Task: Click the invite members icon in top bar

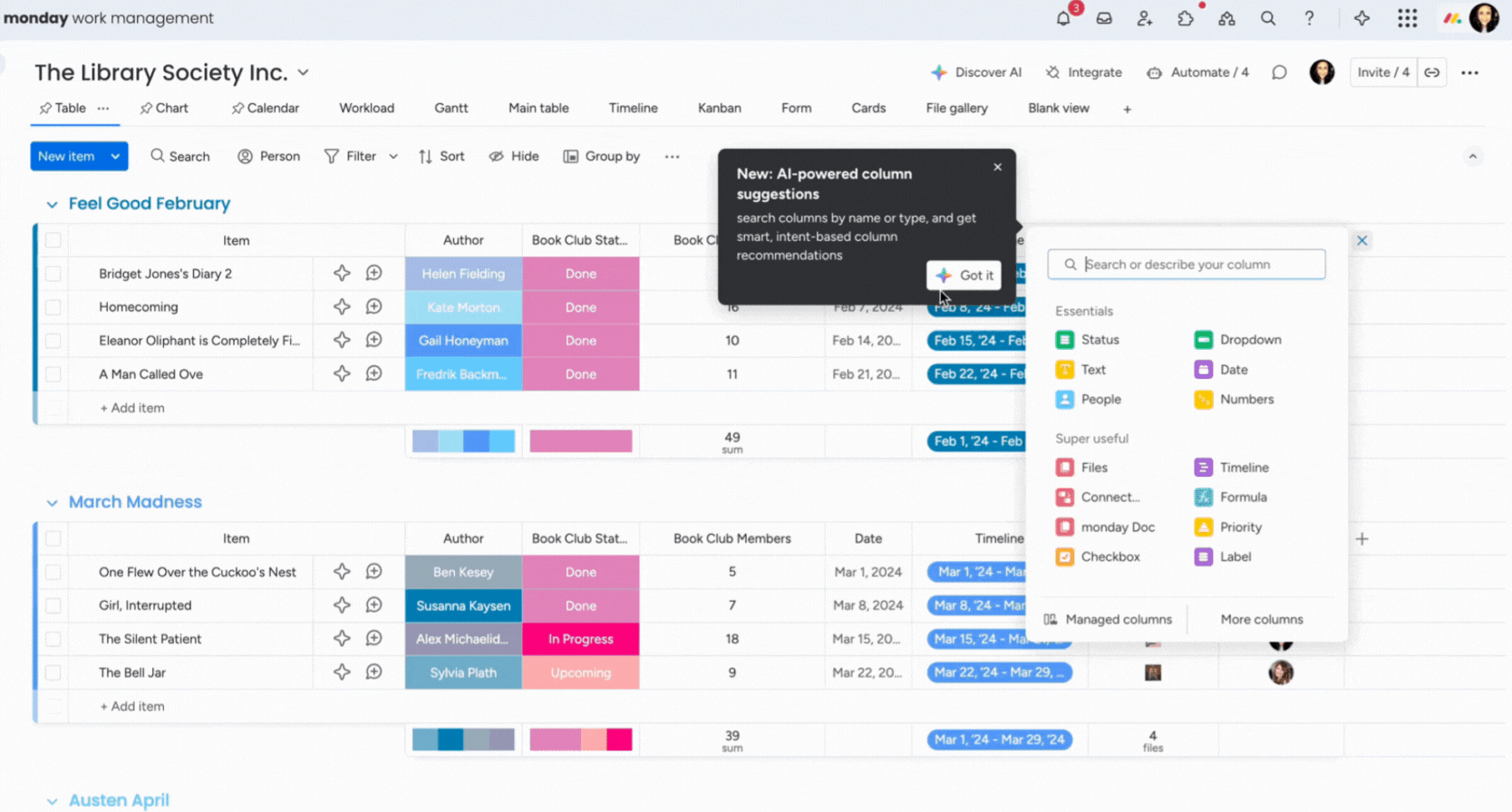Action: (x=1145, y=18)
